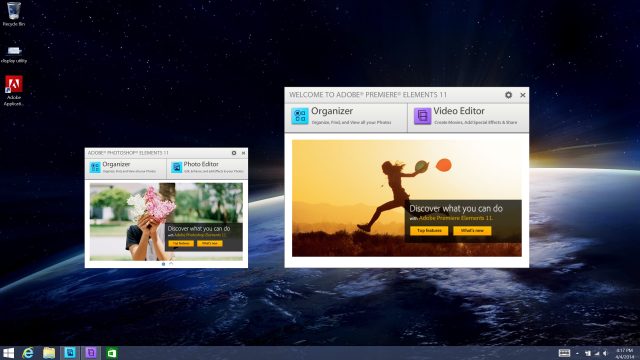Open the green Store app on the taskbar
The height and width of the screenshot is (360, 640).
111,353
